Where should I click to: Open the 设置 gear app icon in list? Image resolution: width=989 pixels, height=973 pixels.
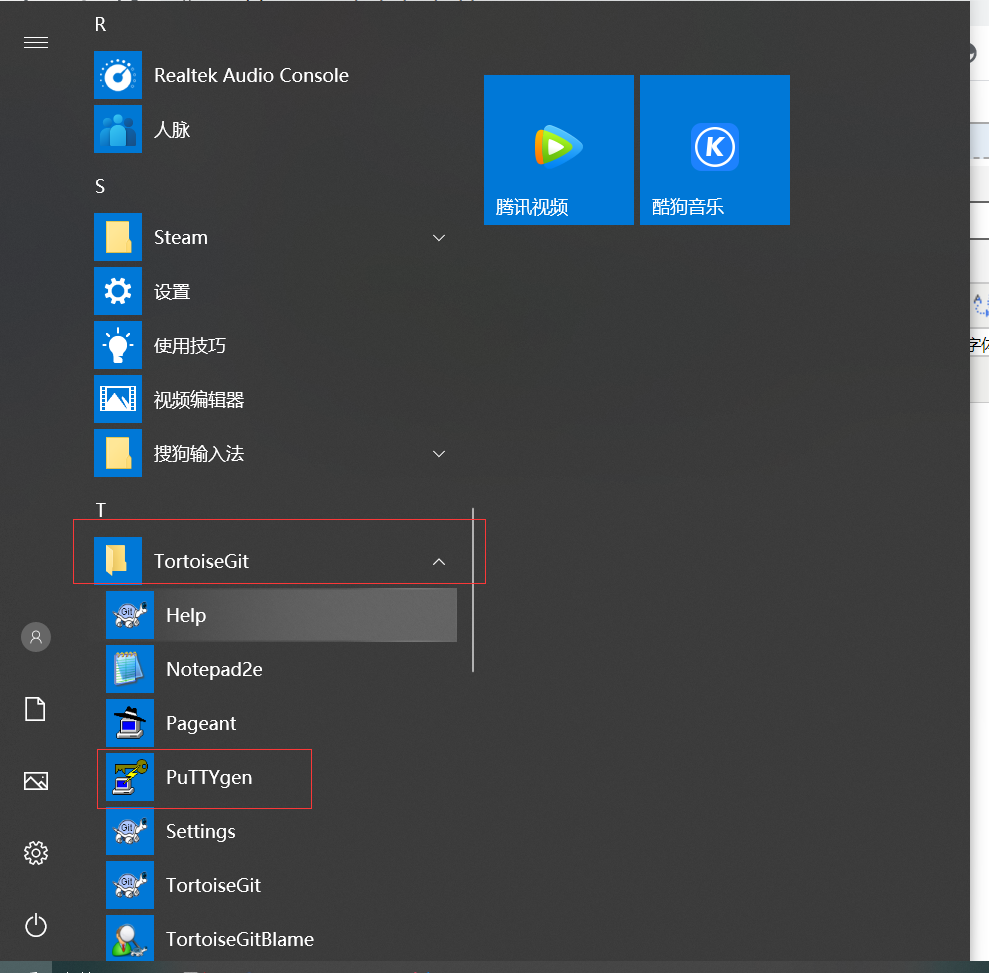tap(118, 291)
